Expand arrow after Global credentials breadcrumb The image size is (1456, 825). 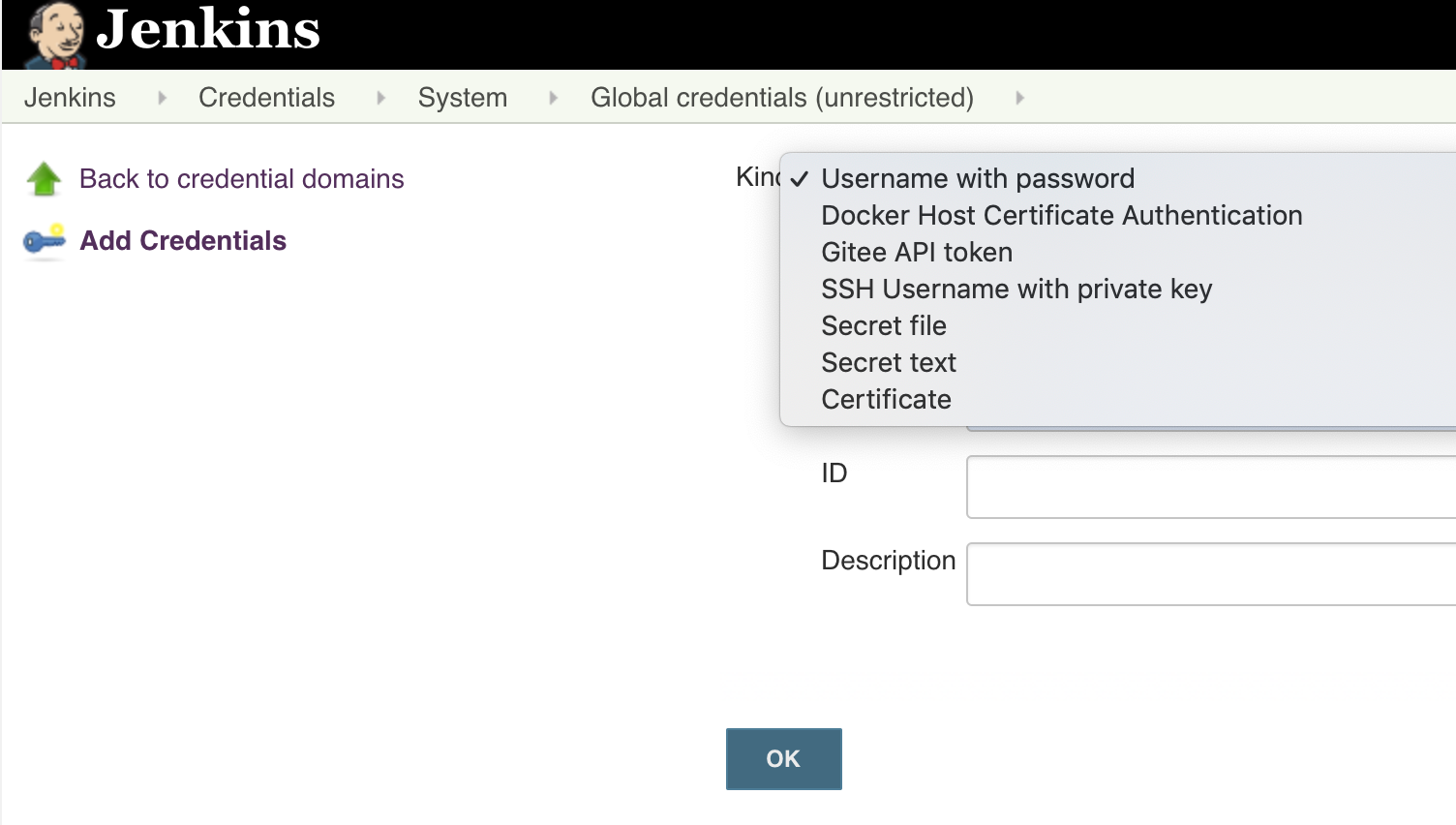pos(1019,98)
